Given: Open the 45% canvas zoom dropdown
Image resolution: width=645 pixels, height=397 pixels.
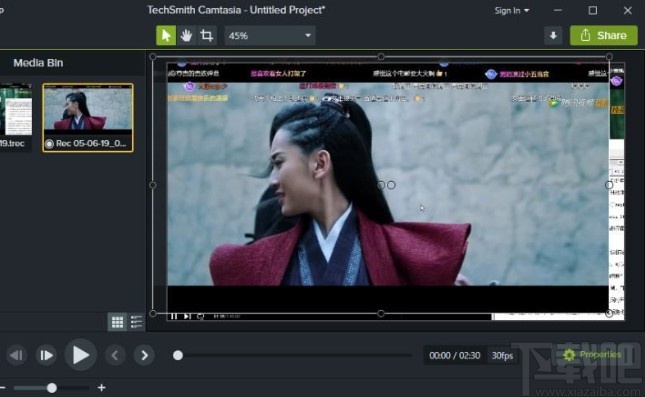Looking at the screenshot, I should coord(270,36).
